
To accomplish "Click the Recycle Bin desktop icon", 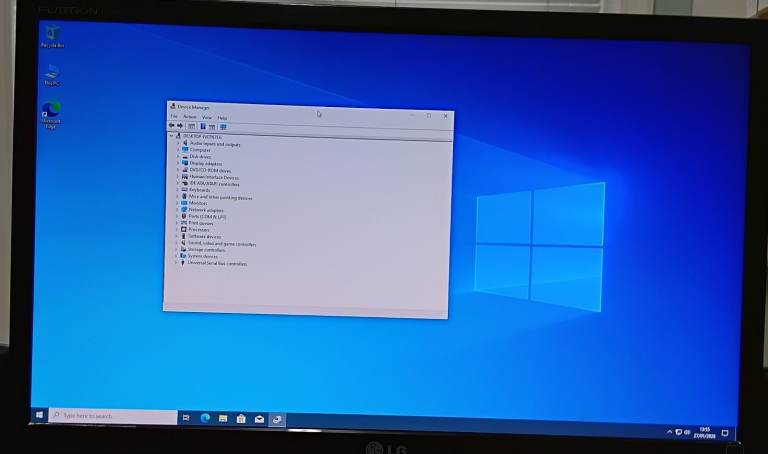I will (52, 36).
